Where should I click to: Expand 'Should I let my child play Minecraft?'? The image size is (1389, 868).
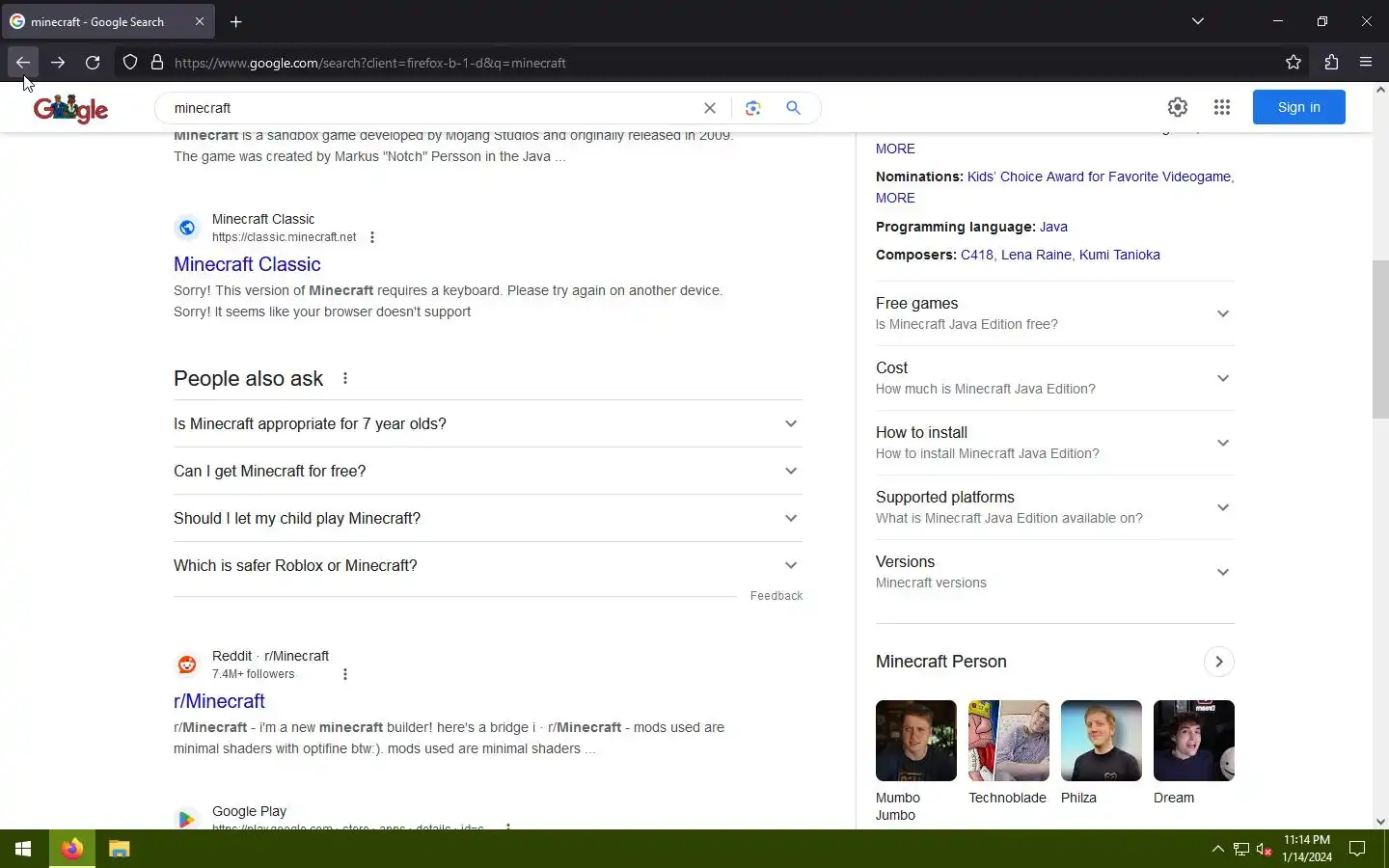point(488,518)
